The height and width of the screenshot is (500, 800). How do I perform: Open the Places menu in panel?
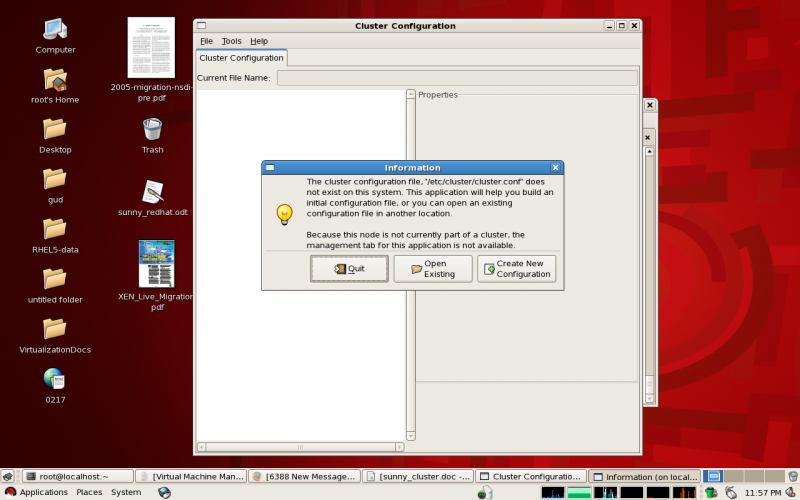[89, 492]
